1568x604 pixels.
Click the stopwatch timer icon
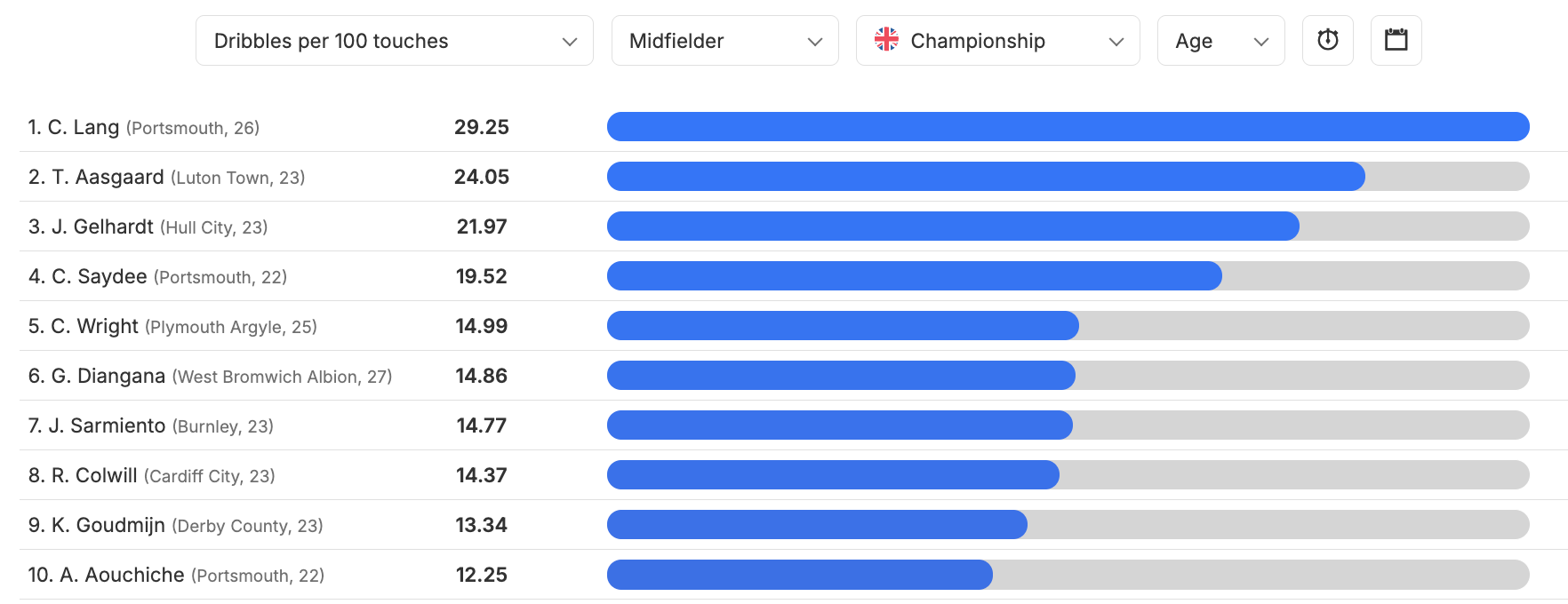pyautogui.click(x=1327, y=40)
